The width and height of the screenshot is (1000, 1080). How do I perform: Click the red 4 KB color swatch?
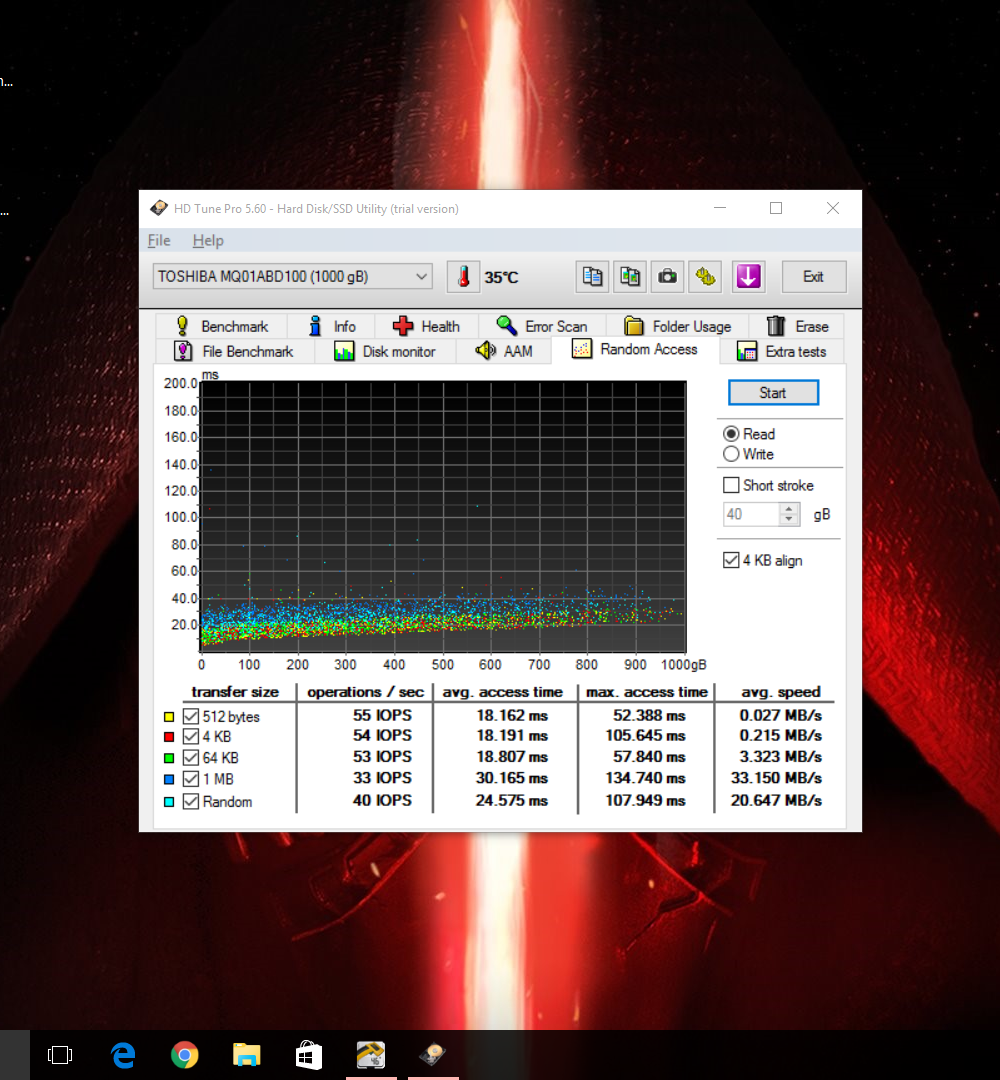coord(169,736)
